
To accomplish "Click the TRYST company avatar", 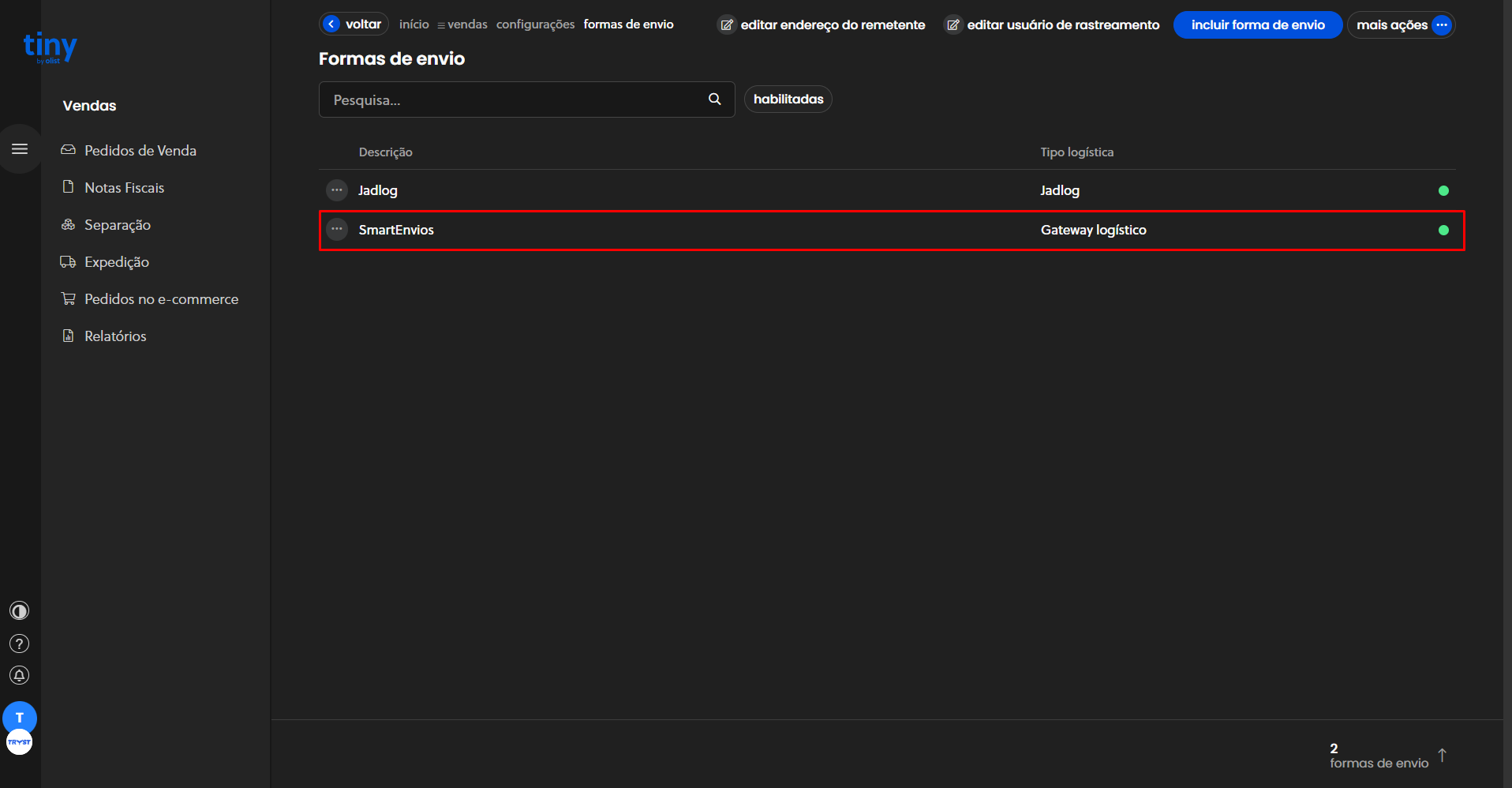I will point(19,742).
